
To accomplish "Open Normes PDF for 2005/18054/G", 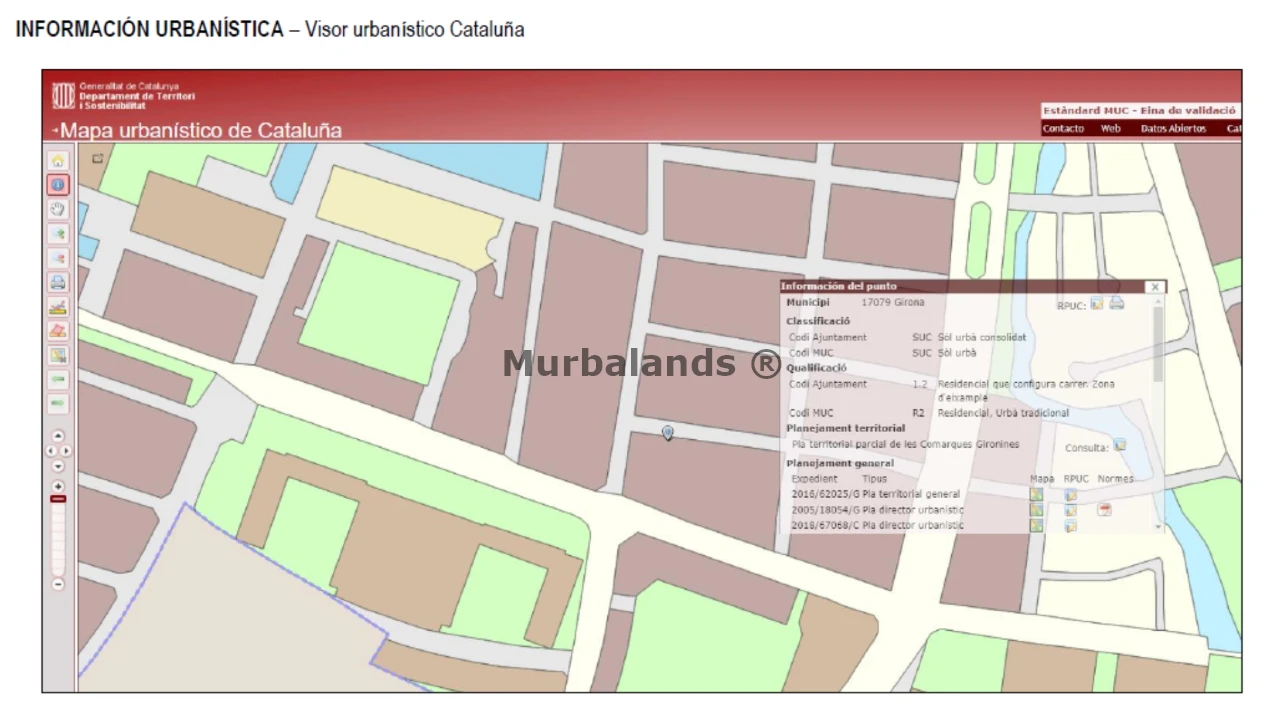I will click(1105, 510).
